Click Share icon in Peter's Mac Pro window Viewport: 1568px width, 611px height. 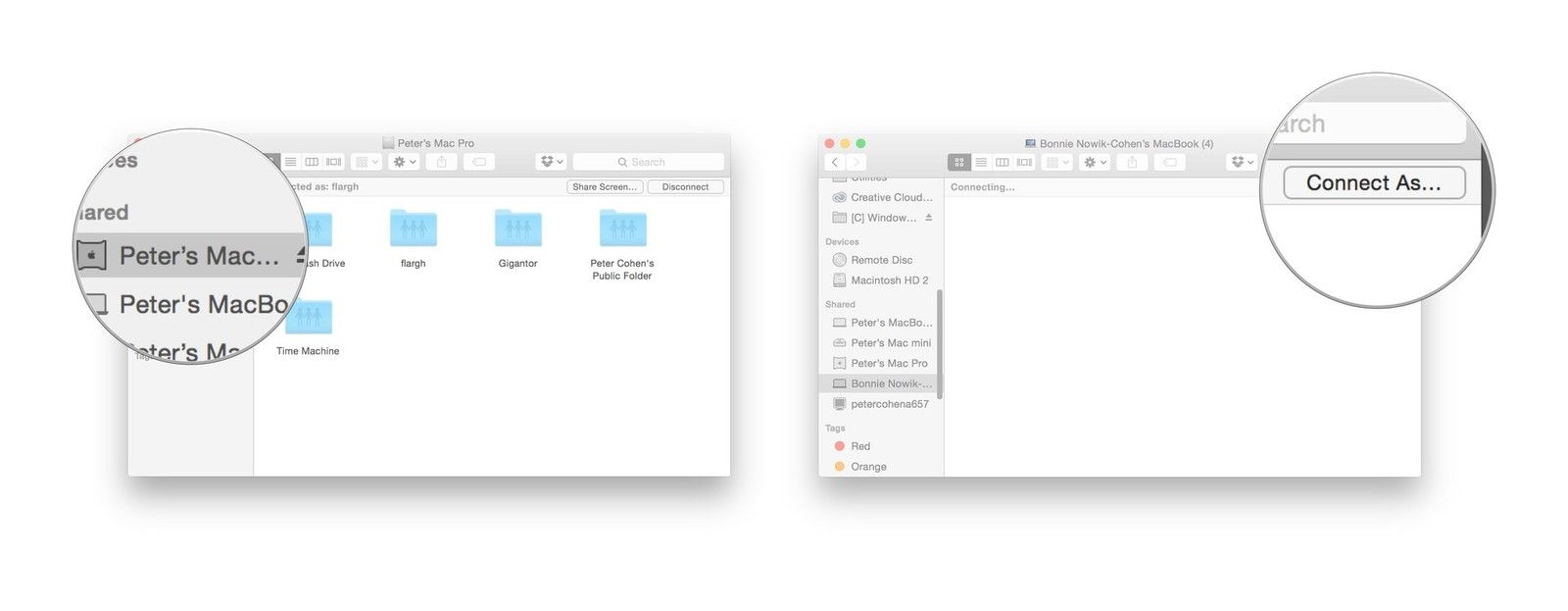point(441,162)
